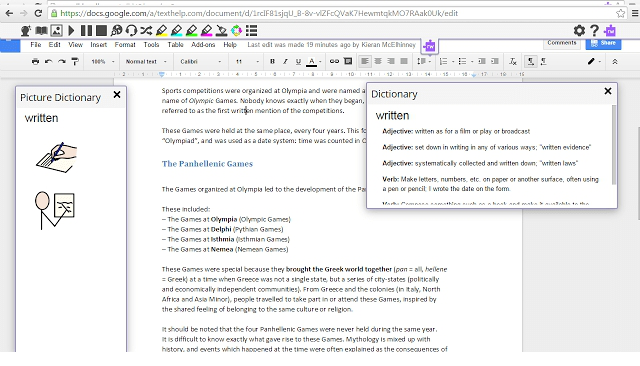Viewport: 640px width, 366px height.
Task: Toggle the Picture Dictionary toolbar icon
Action: point(56,31)
